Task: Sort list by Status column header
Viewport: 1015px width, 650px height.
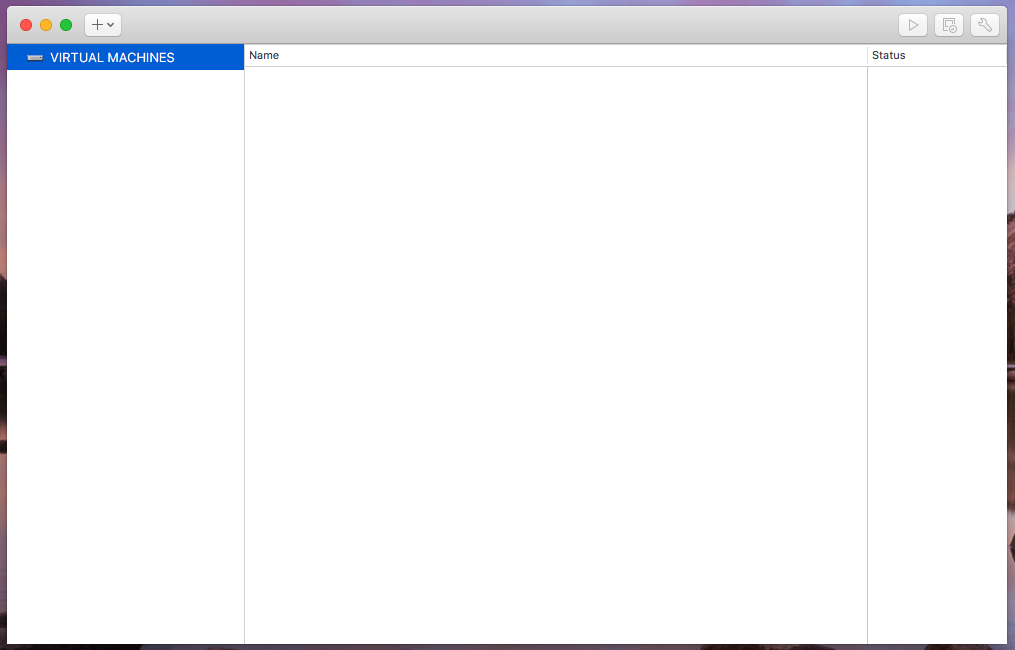Action: pos(937,56)
